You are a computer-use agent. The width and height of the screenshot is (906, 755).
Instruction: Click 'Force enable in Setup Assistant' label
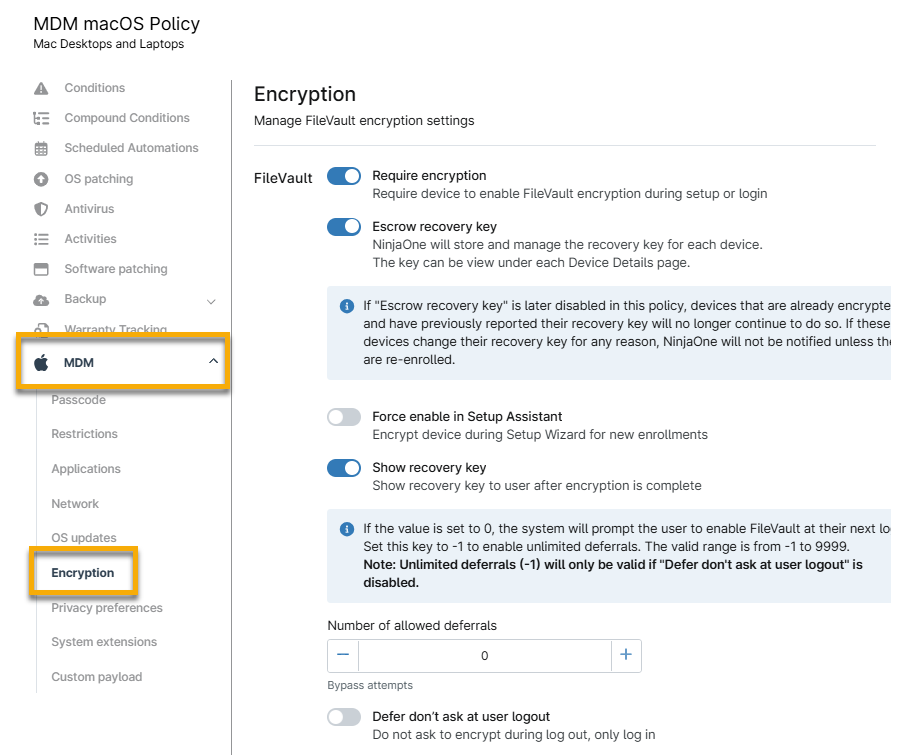tap(467, 416)
